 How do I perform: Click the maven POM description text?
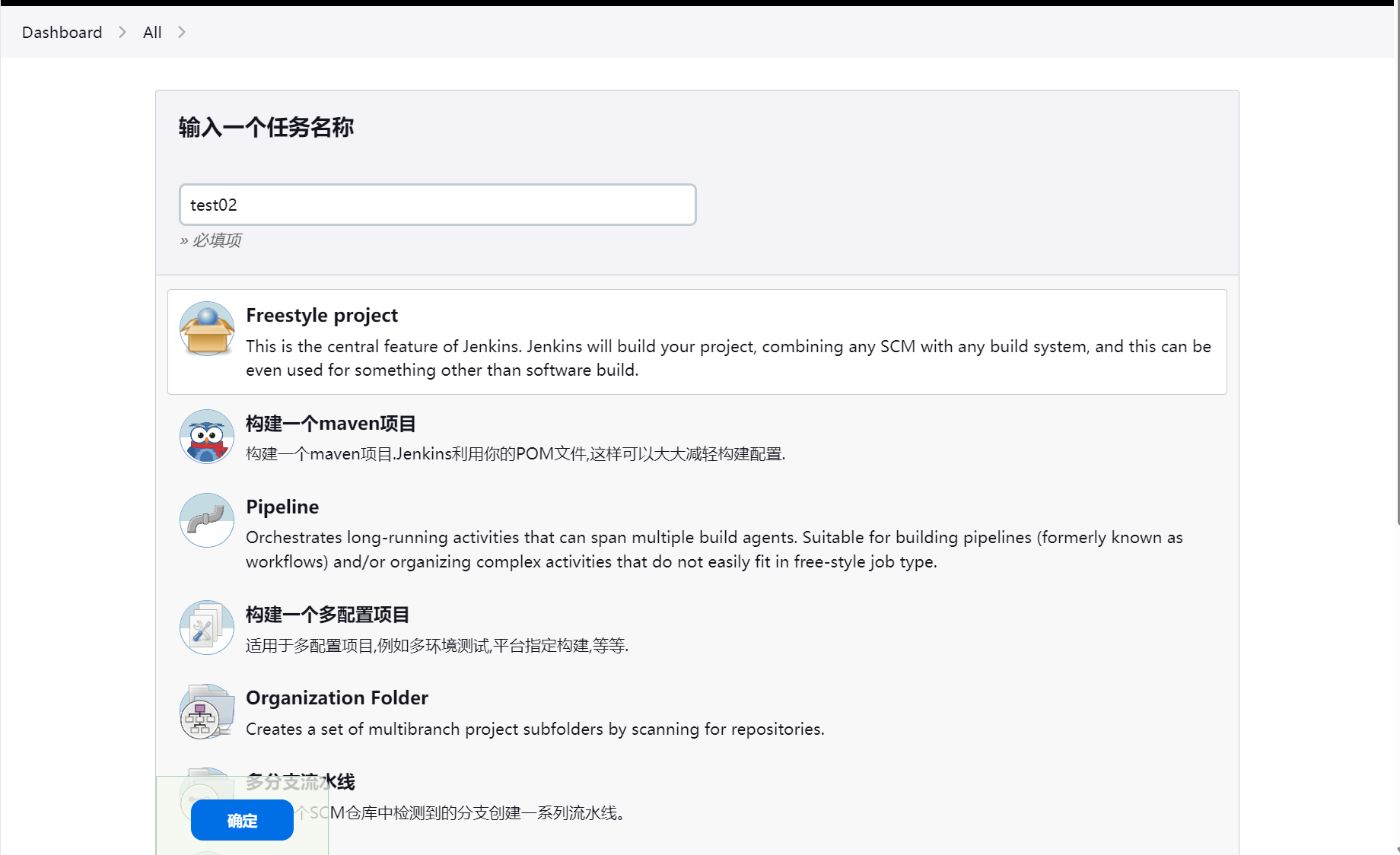click(x=515, y=454)
